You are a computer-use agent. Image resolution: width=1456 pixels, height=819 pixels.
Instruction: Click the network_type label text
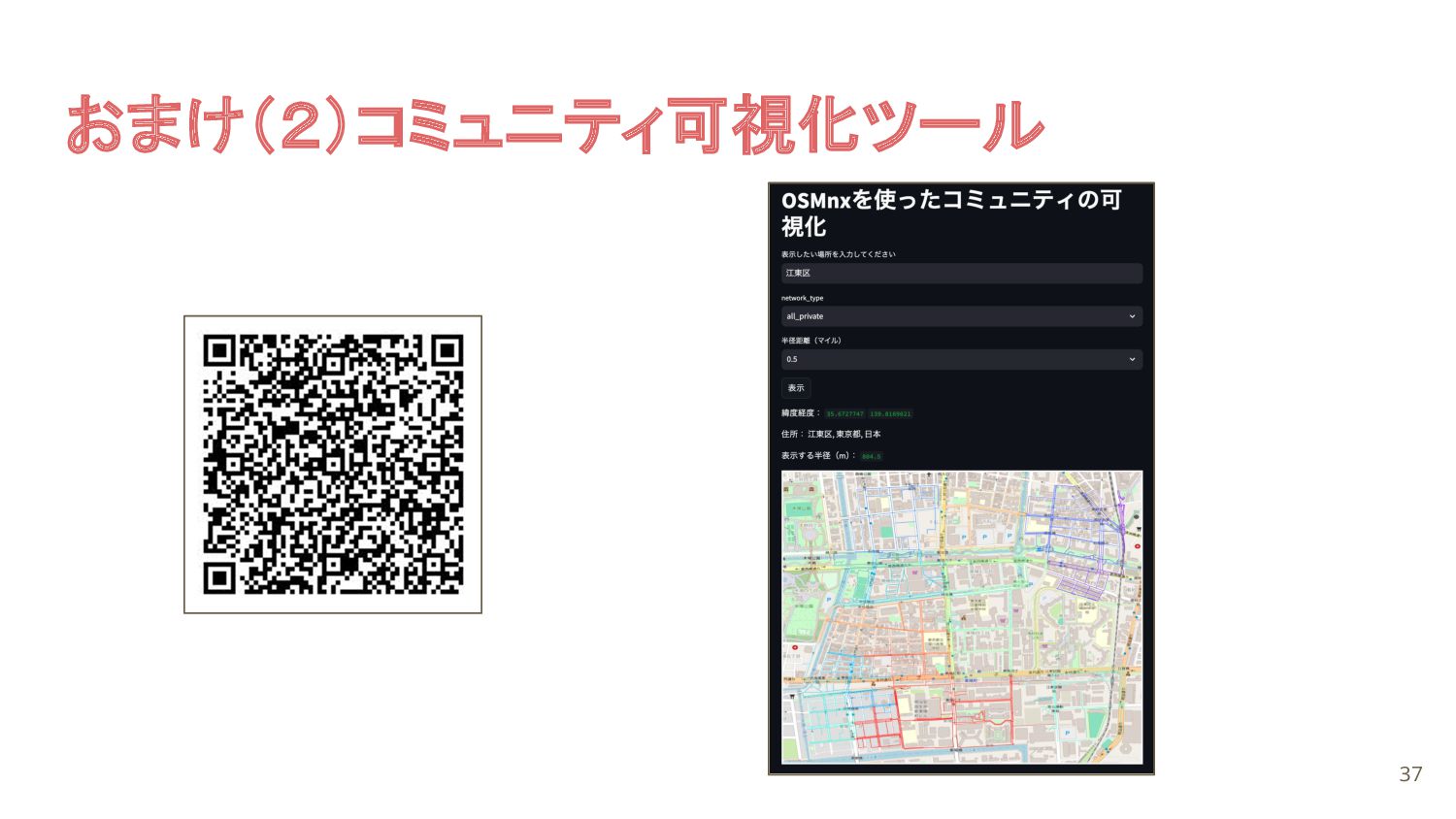coord(802,298)
